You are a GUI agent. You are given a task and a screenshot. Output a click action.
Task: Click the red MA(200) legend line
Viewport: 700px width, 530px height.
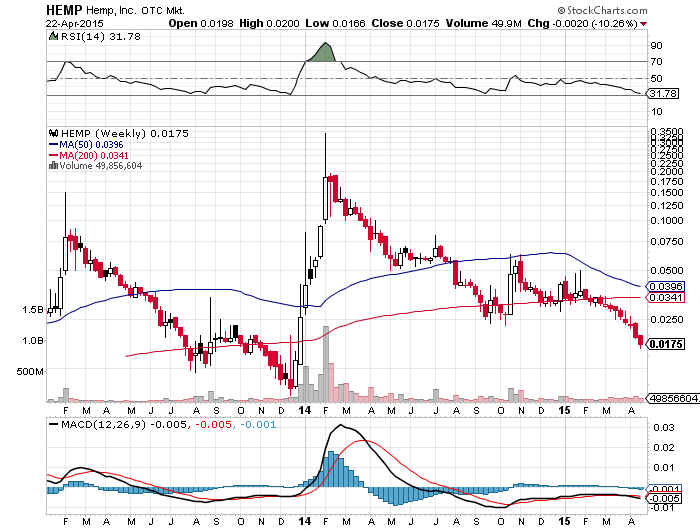tap(54, 155)
